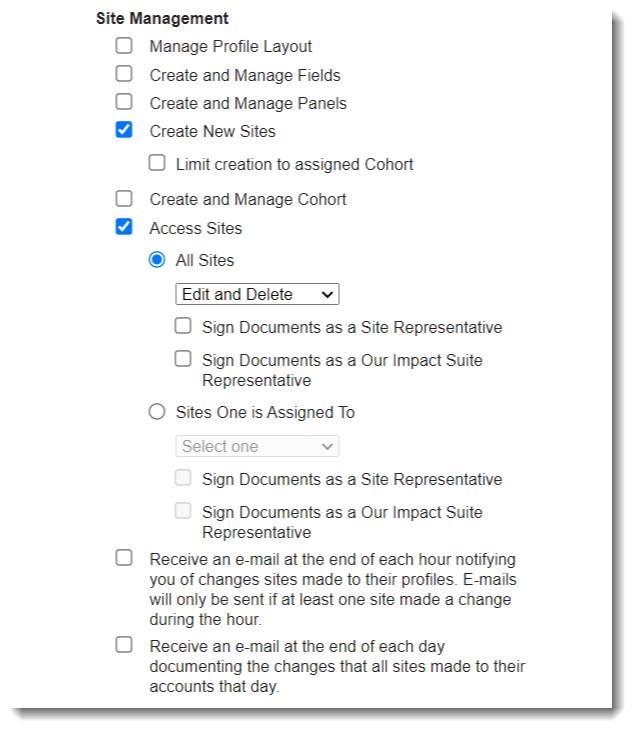Enable Limit creation to assigned Cohort

(x=157, y=163)
